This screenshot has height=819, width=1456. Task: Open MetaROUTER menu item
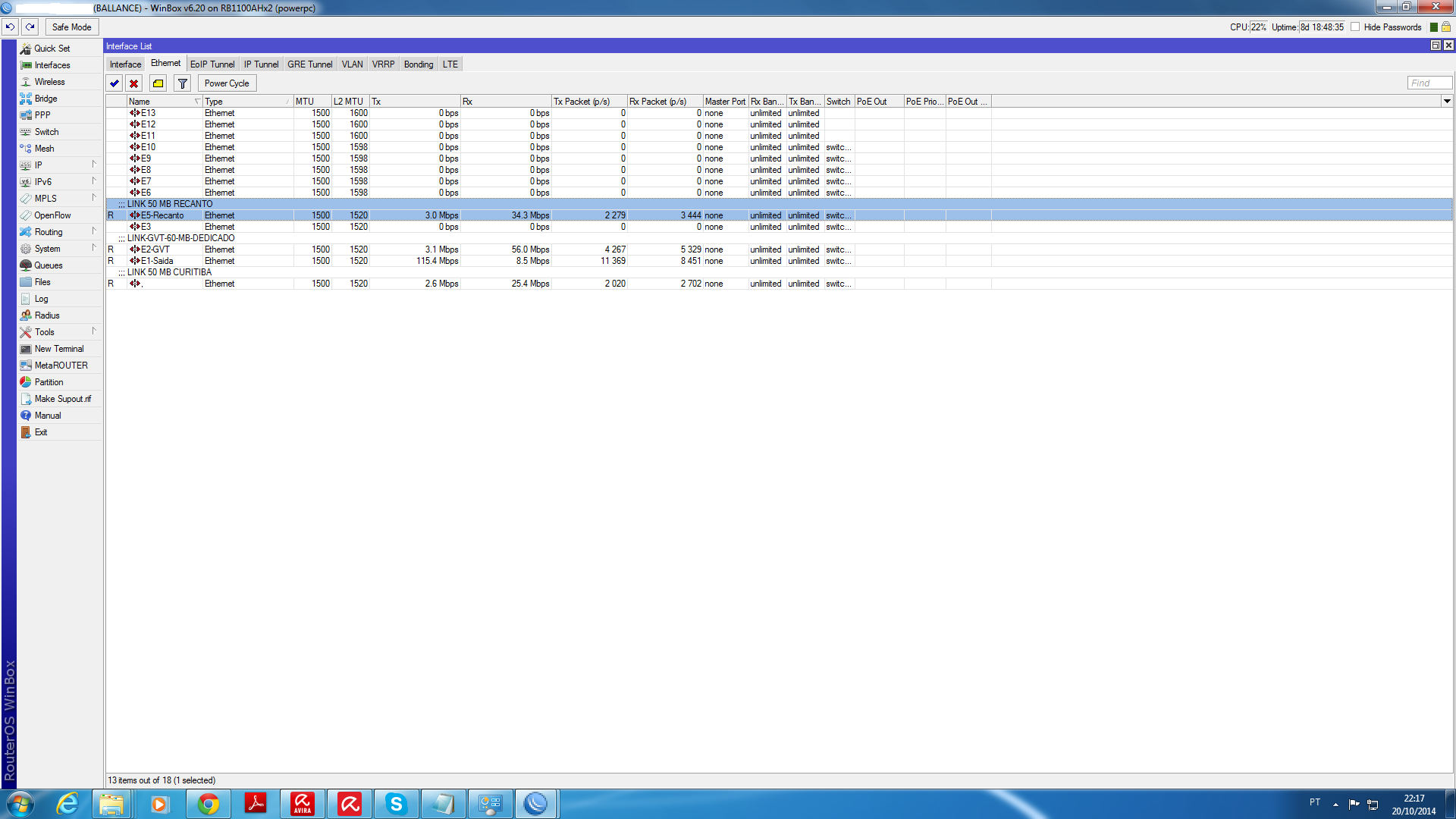click(61, 366)
